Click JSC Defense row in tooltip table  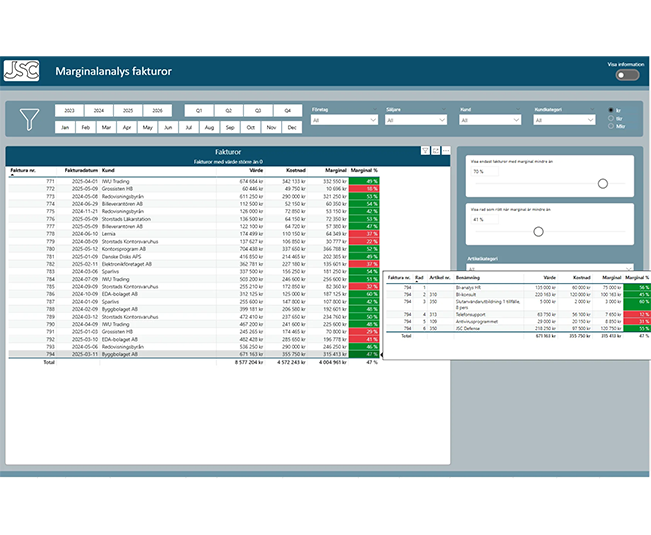coord(518,328)
